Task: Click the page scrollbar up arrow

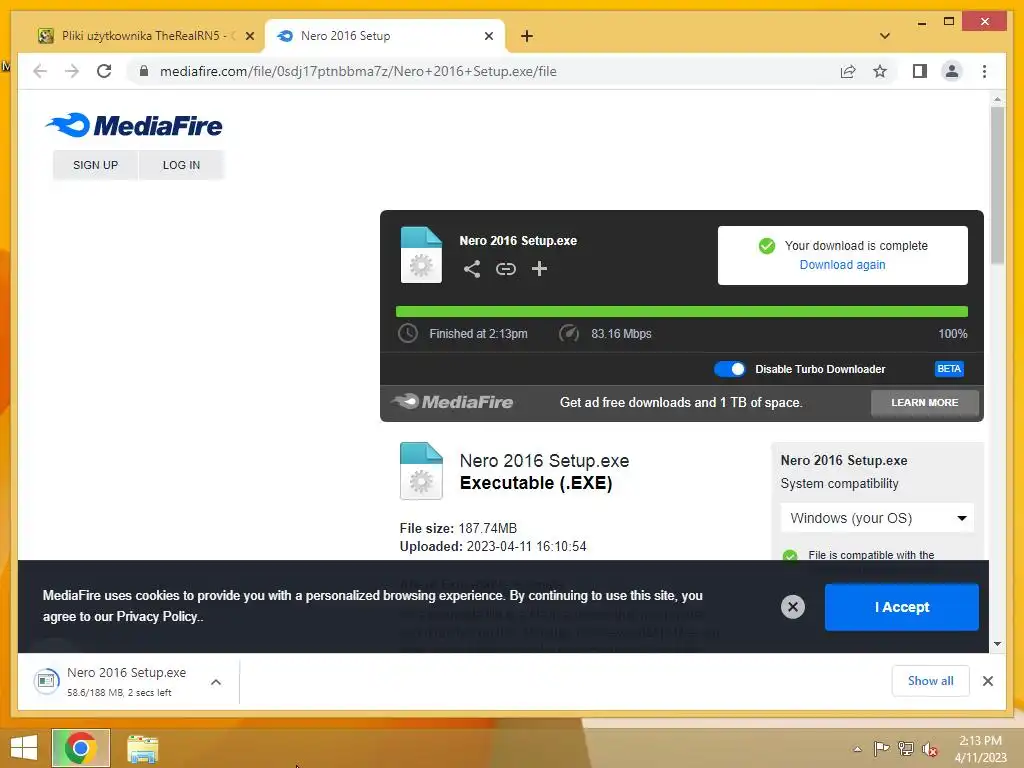Action: [997, 99]
